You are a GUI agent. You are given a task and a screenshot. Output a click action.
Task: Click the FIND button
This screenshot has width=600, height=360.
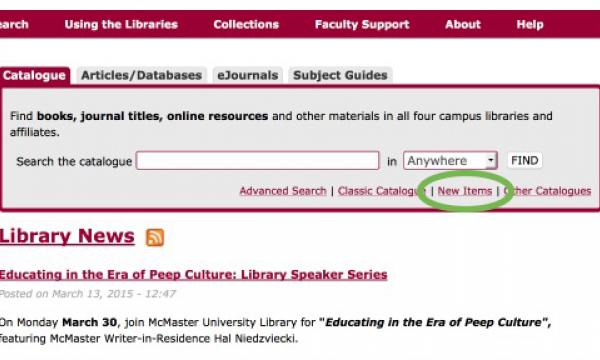pos(525,161)
